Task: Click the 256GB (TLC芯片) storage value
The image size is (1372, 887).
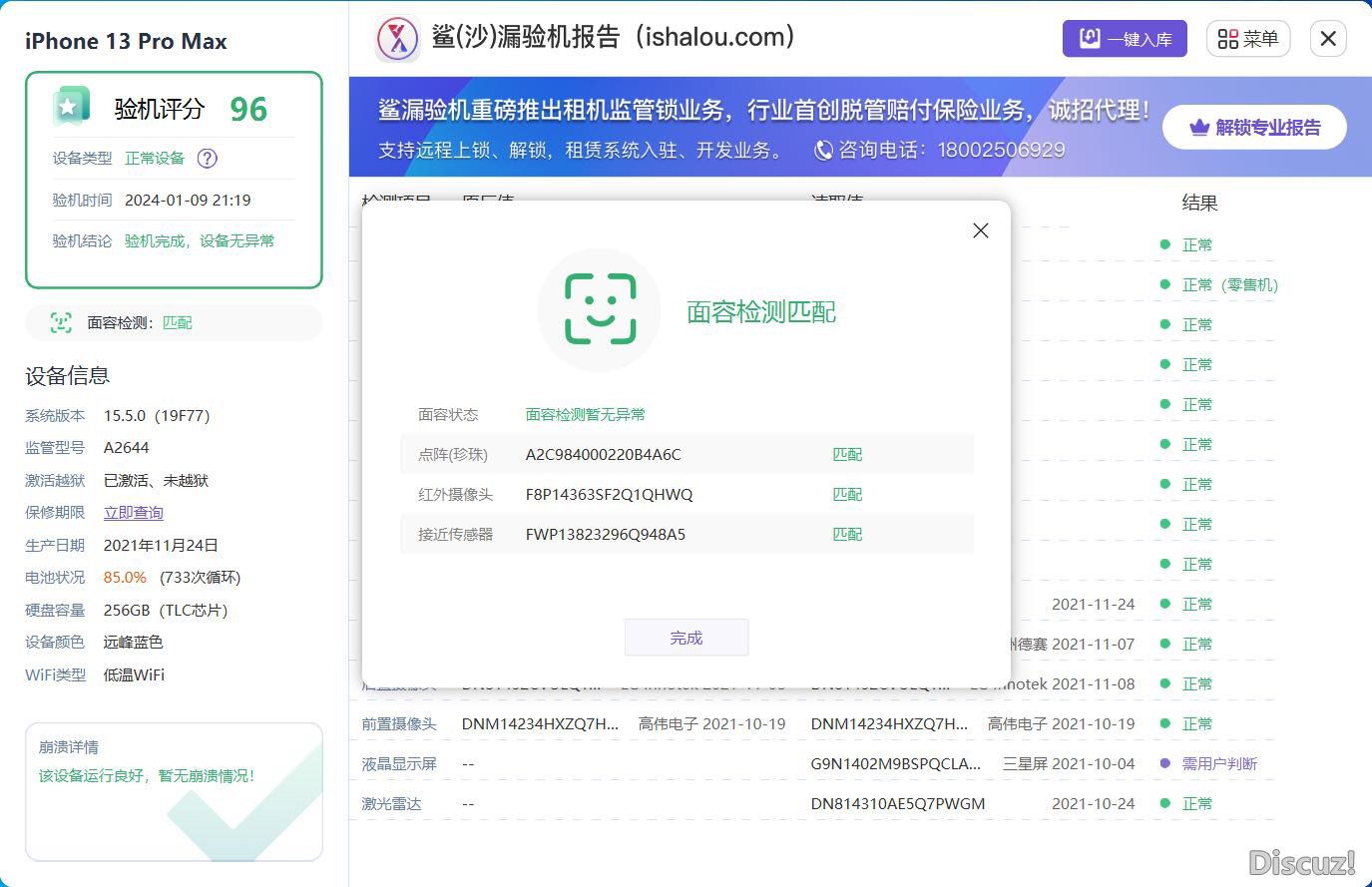Action: pyautogui.click(x=166, y=610)
